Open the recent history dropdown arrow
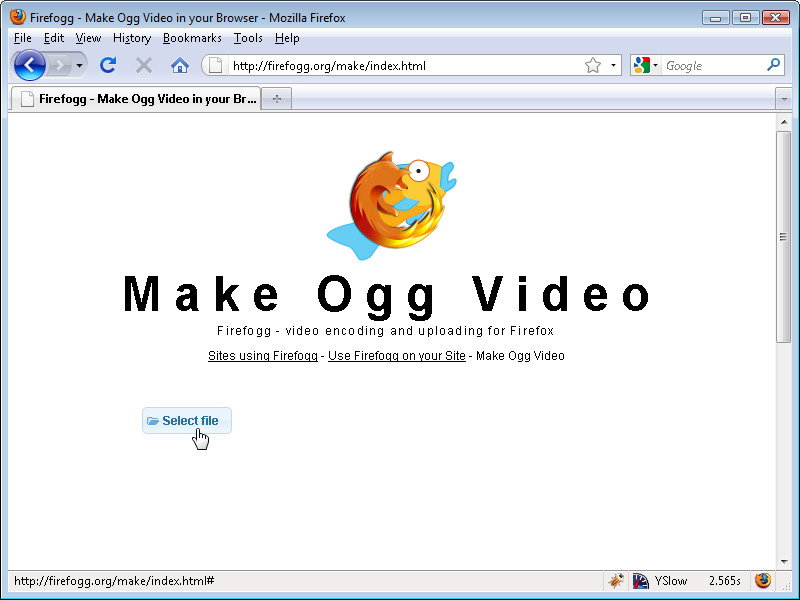This screenshot has height=600, width=800. [x=78, y=64]
